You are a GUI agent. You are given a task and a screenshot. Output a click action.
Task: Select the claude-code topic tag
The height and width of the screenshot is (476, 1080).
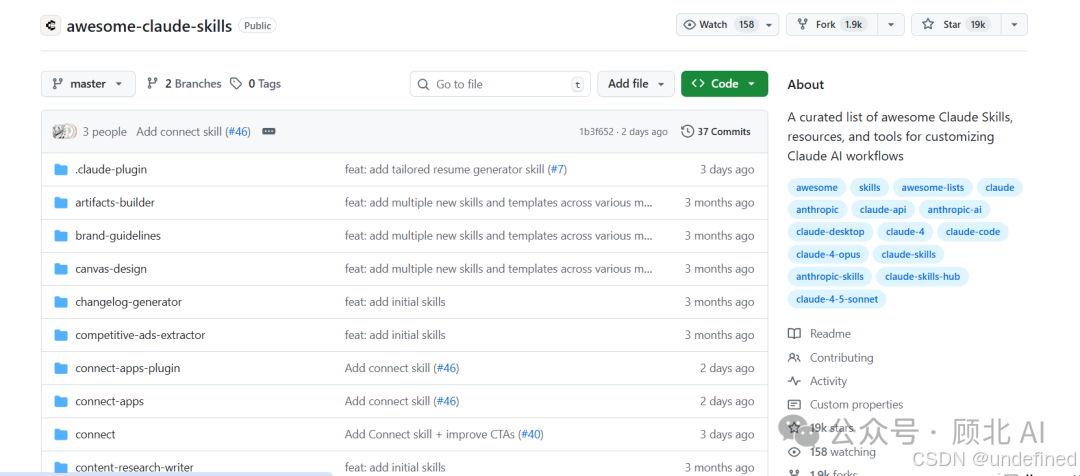[973, 231]
